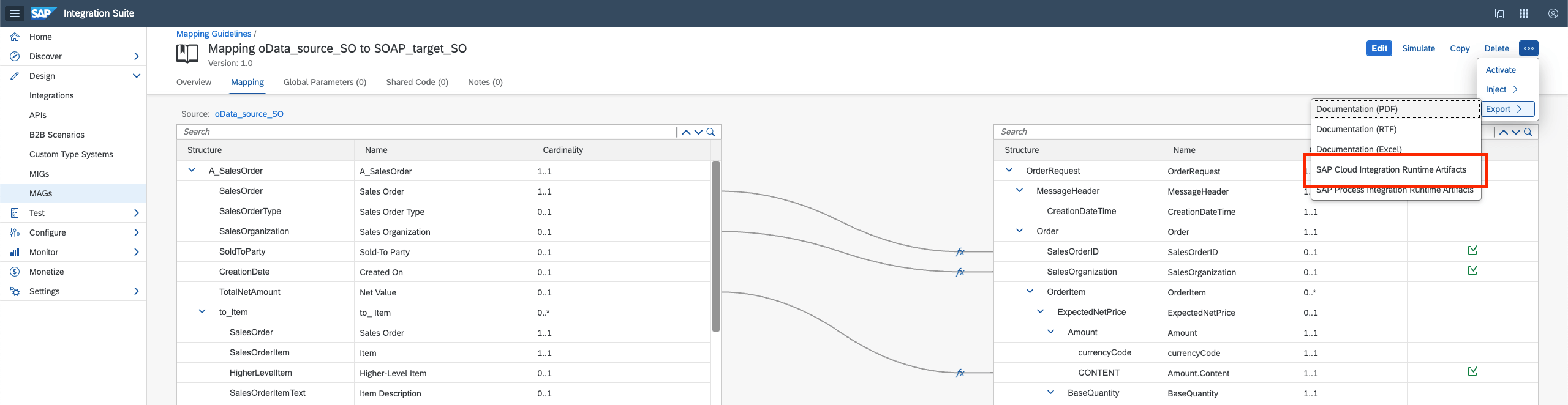1568x405 pixels.
Task: Export Documentation (RTF)
Action: coord(1395,129)
